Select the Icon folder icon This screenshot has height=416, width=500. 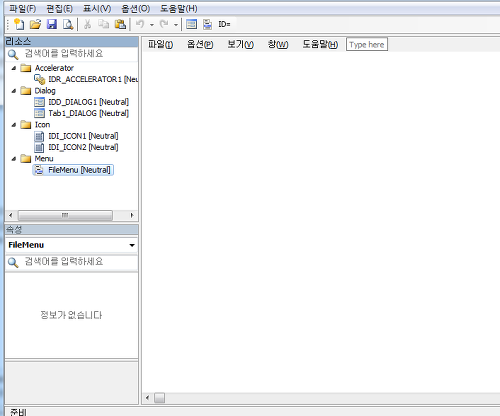click(26, 125)
